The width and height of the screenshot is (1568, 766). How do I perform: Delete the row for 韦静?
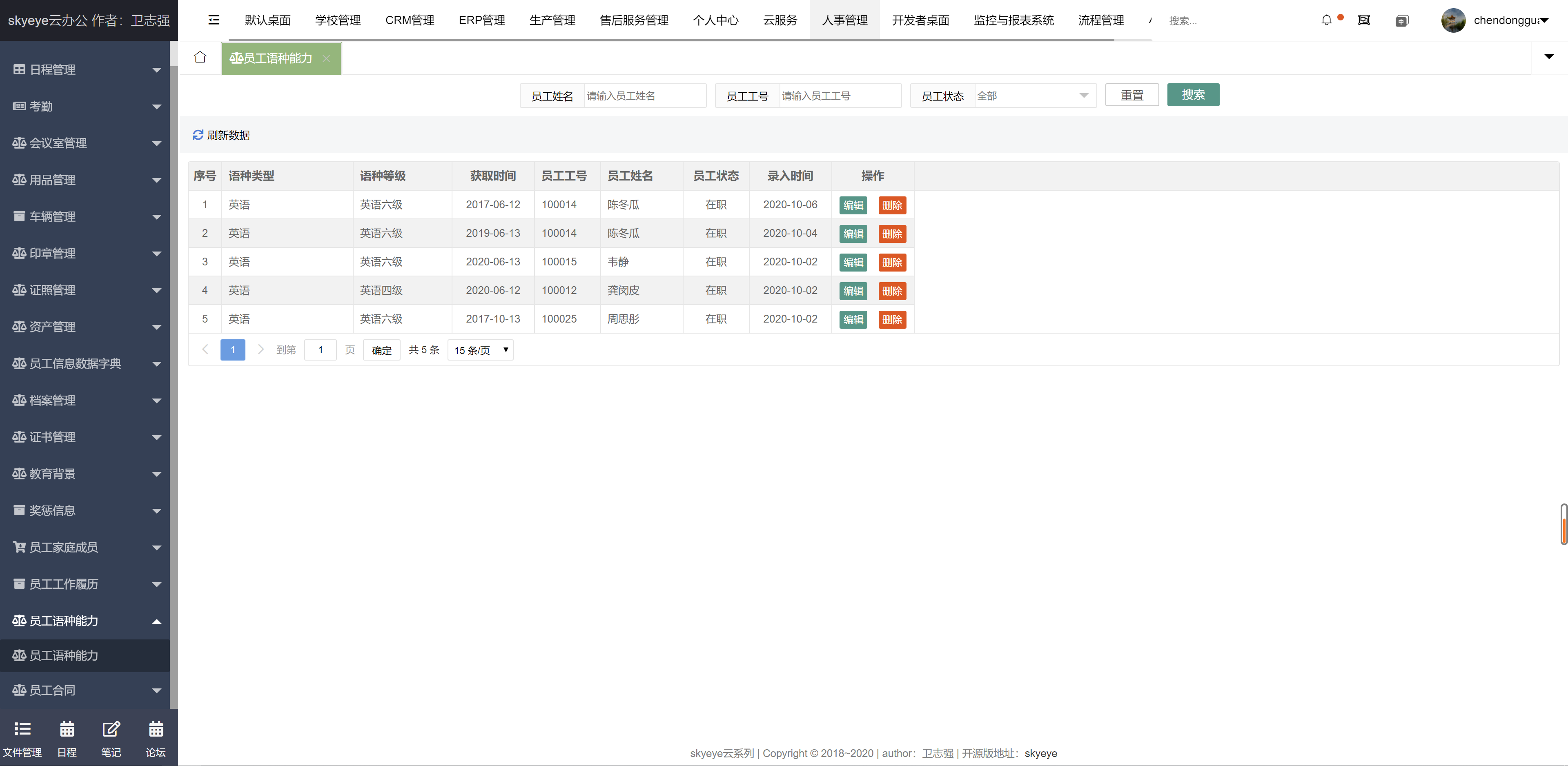pyautogui.click(x=892, y=263)
